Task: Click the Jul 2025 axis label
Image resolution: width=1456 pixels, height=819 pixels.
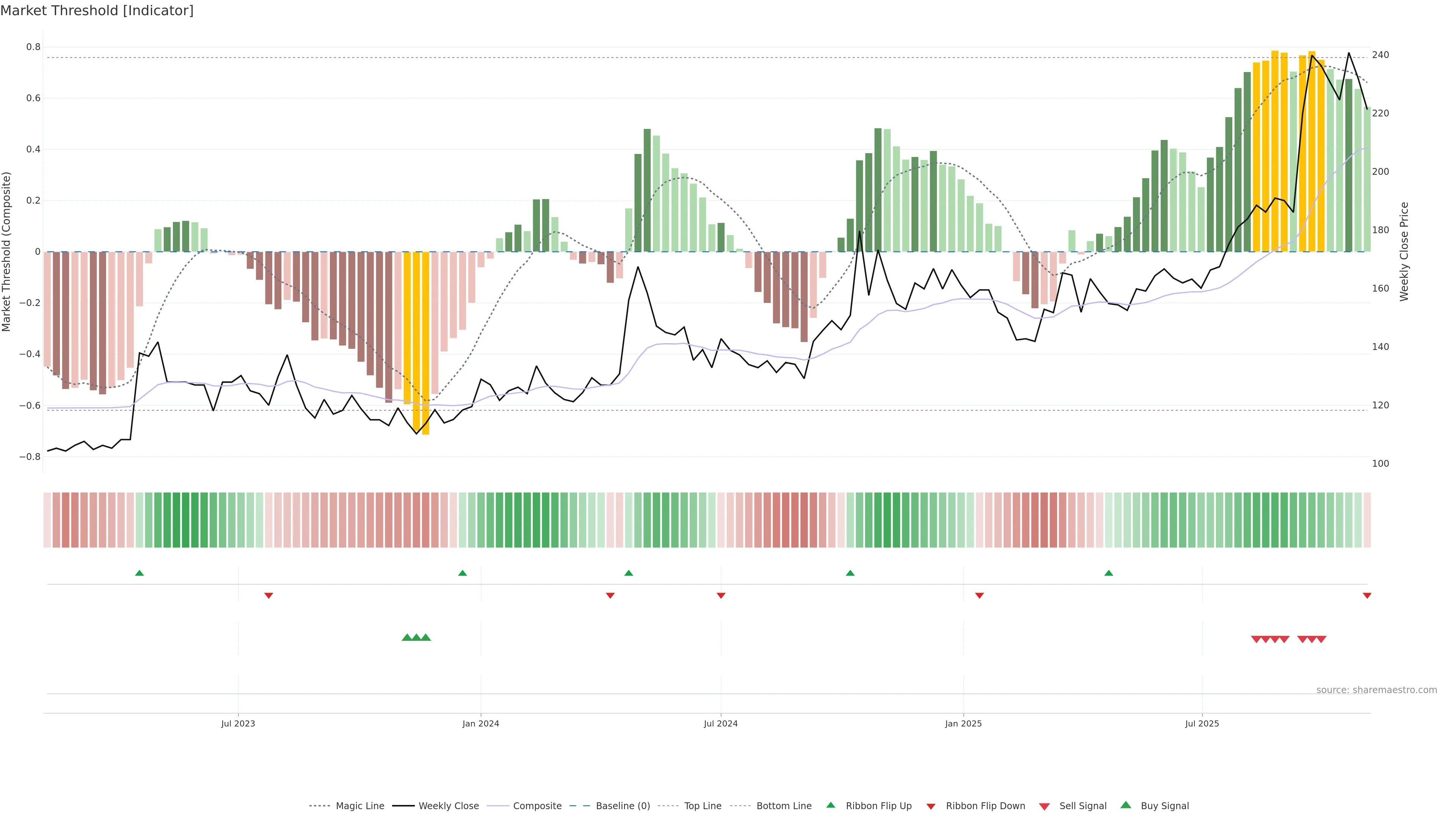Action: point(1202,723)
